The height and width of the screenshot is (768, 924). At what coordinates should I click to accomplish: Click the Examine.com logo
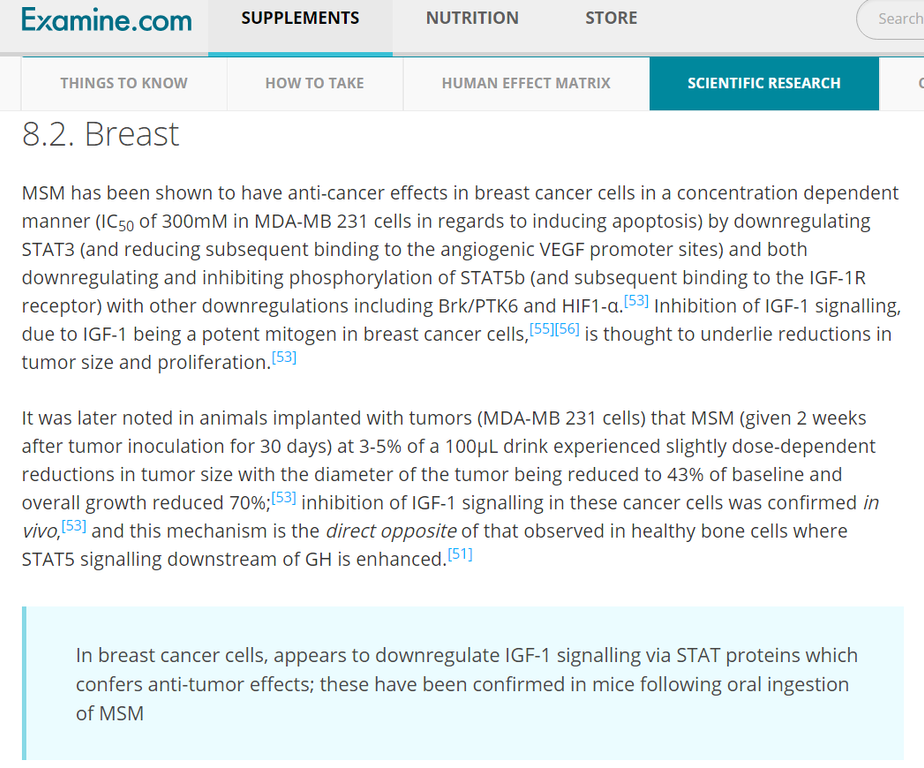tap(107, 19)
